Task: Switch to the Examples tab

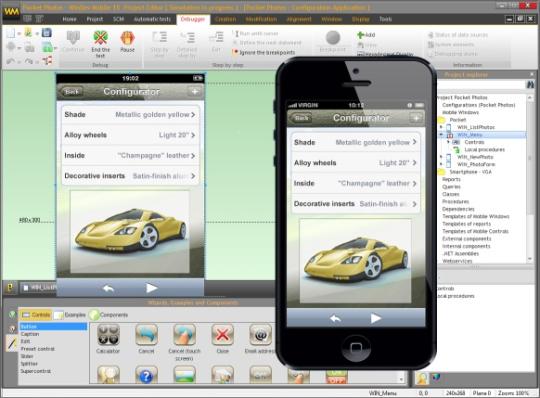Action: [x=70, y=315]
